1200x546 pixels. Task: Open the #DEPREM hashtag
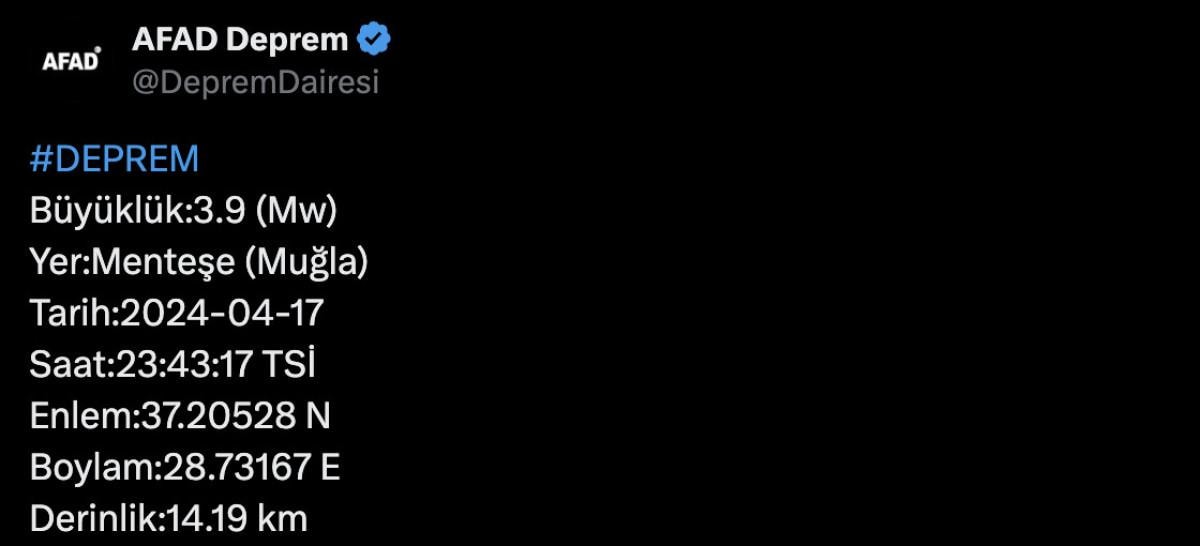click(115, 160)
